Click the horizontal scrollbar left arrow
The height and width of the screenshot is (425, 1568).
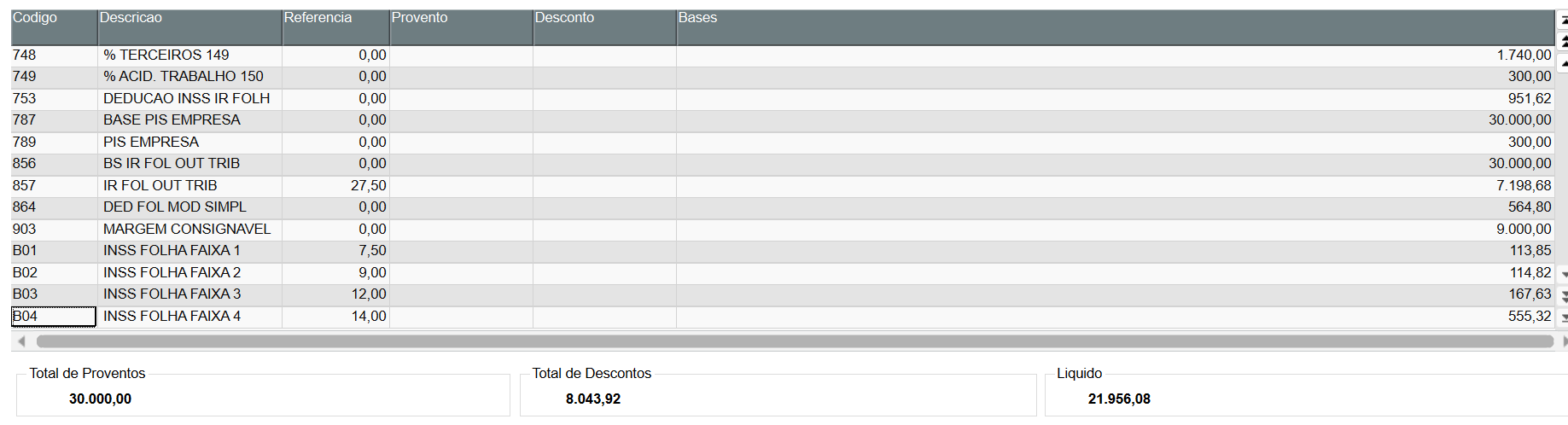pyautogui.click(x=21, y=341)
